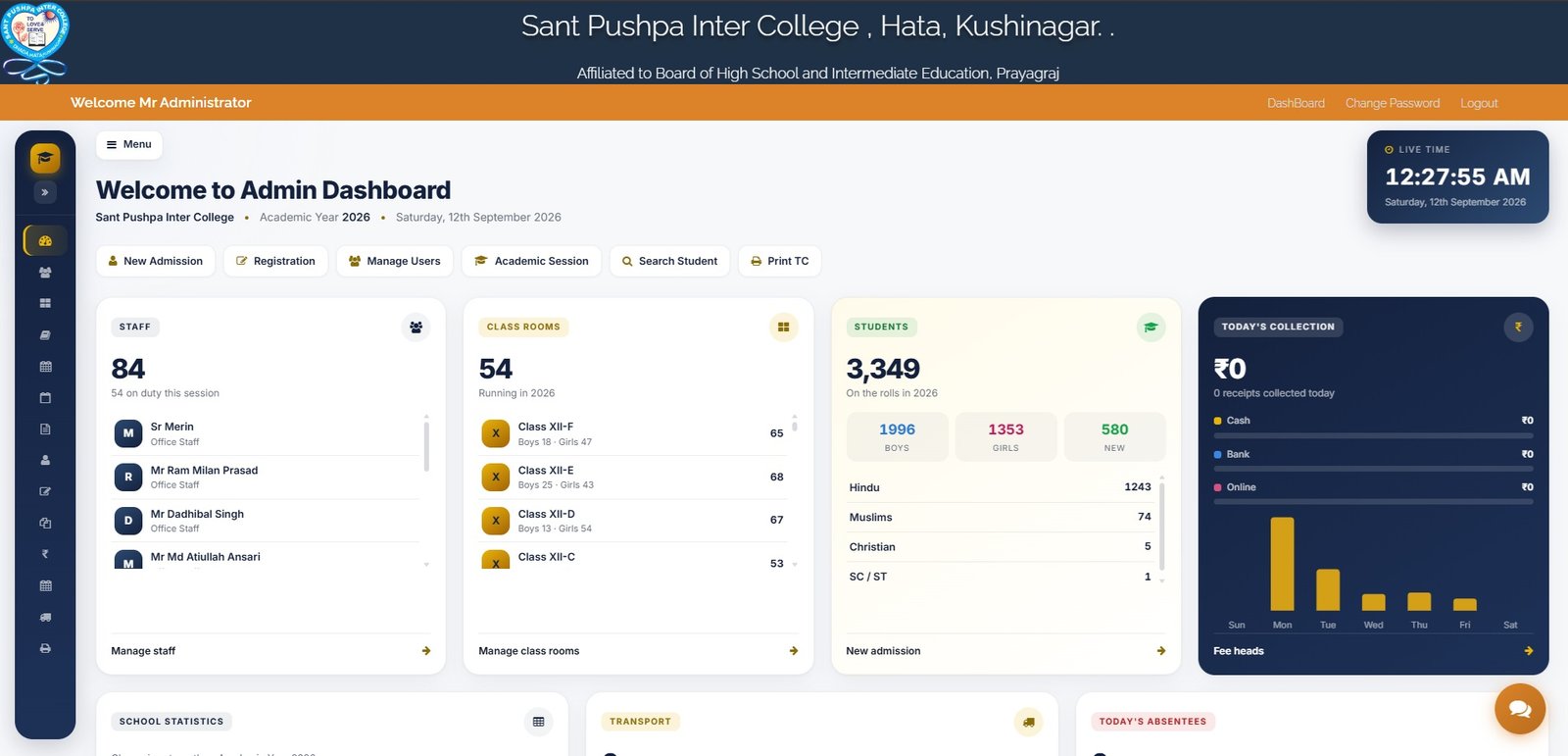Open the dashboard gauge icon in sidebar
The image size is (1568, 756).
pos(45,240)
